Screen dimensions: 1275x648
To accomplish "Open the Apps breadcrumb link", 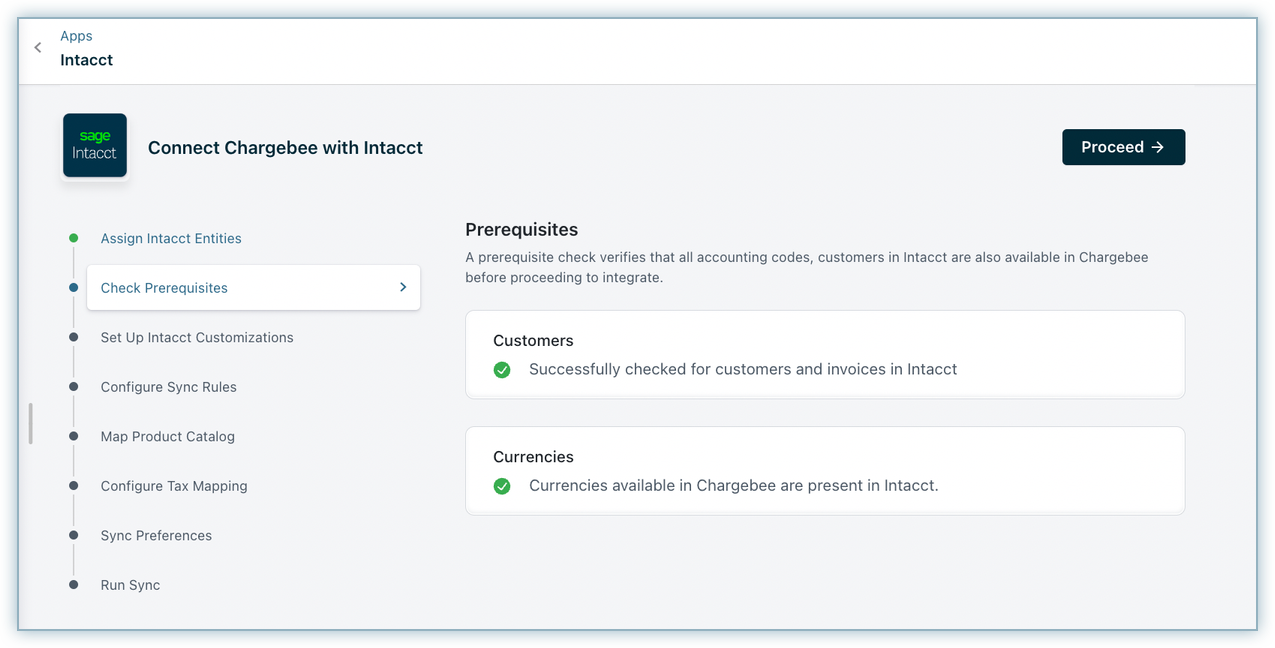I will (76, 36).
